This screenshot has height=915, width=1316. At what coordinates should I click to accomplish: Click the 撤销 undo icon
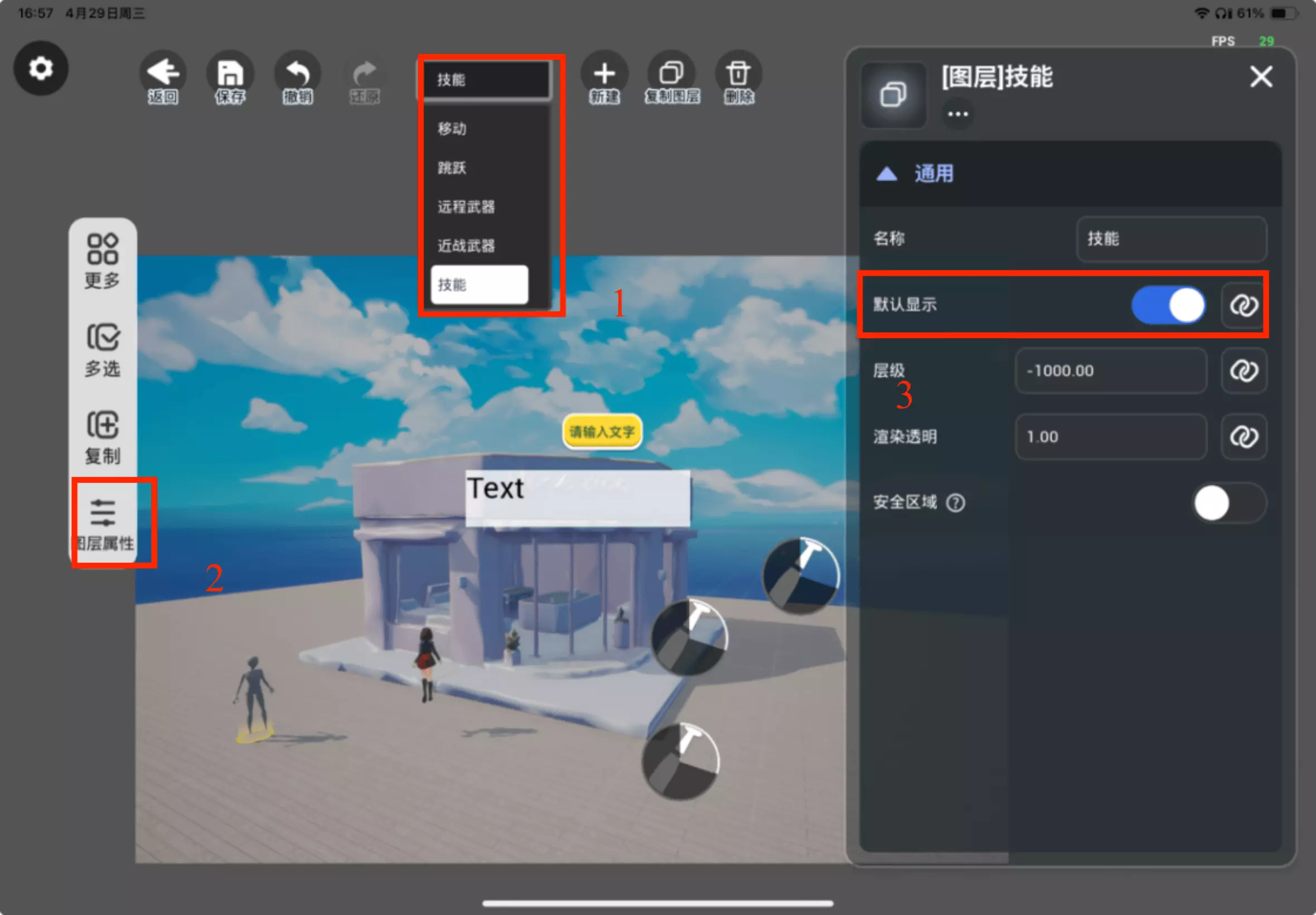coord(298,74)
